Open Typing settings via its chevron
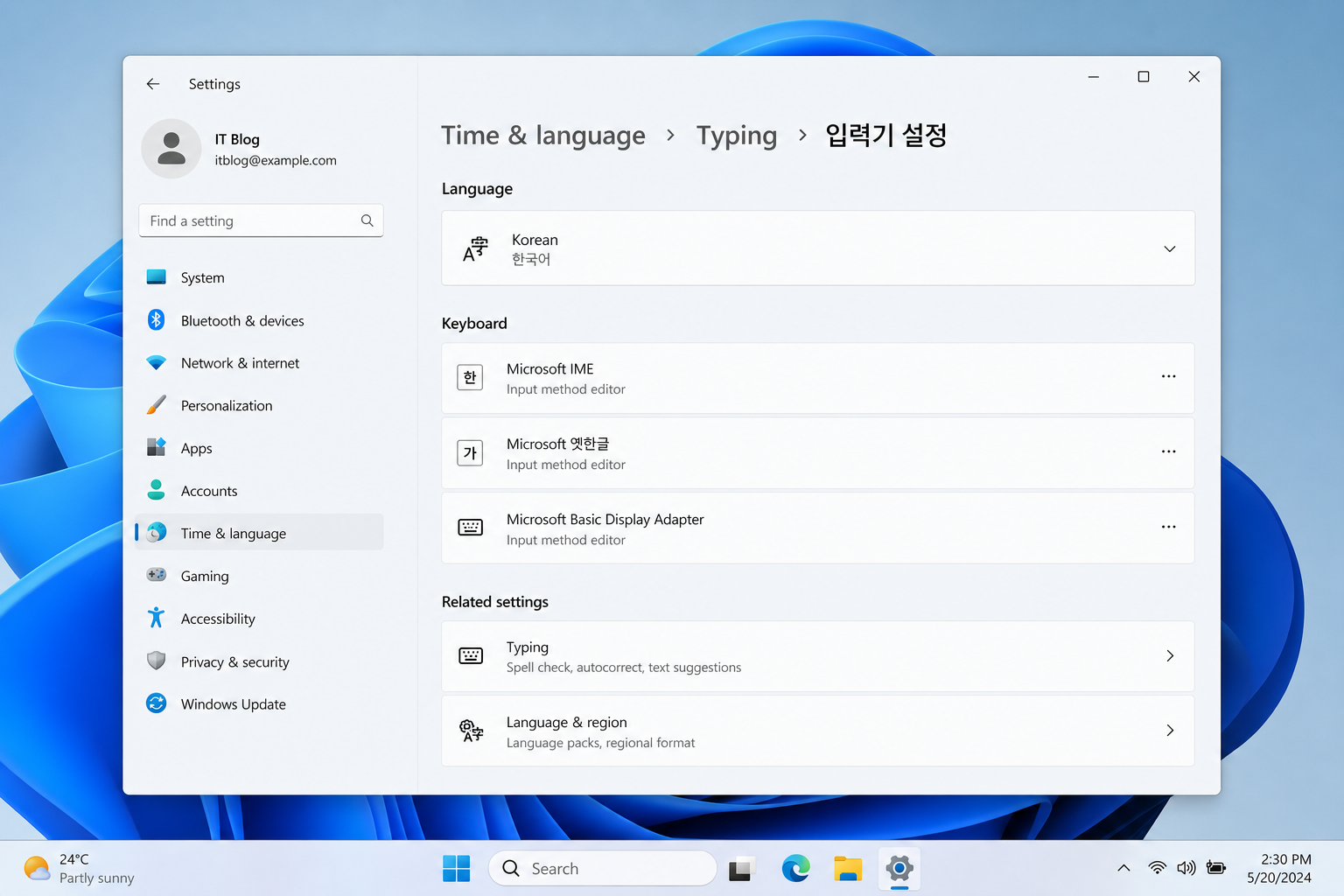 (1170, 655)
